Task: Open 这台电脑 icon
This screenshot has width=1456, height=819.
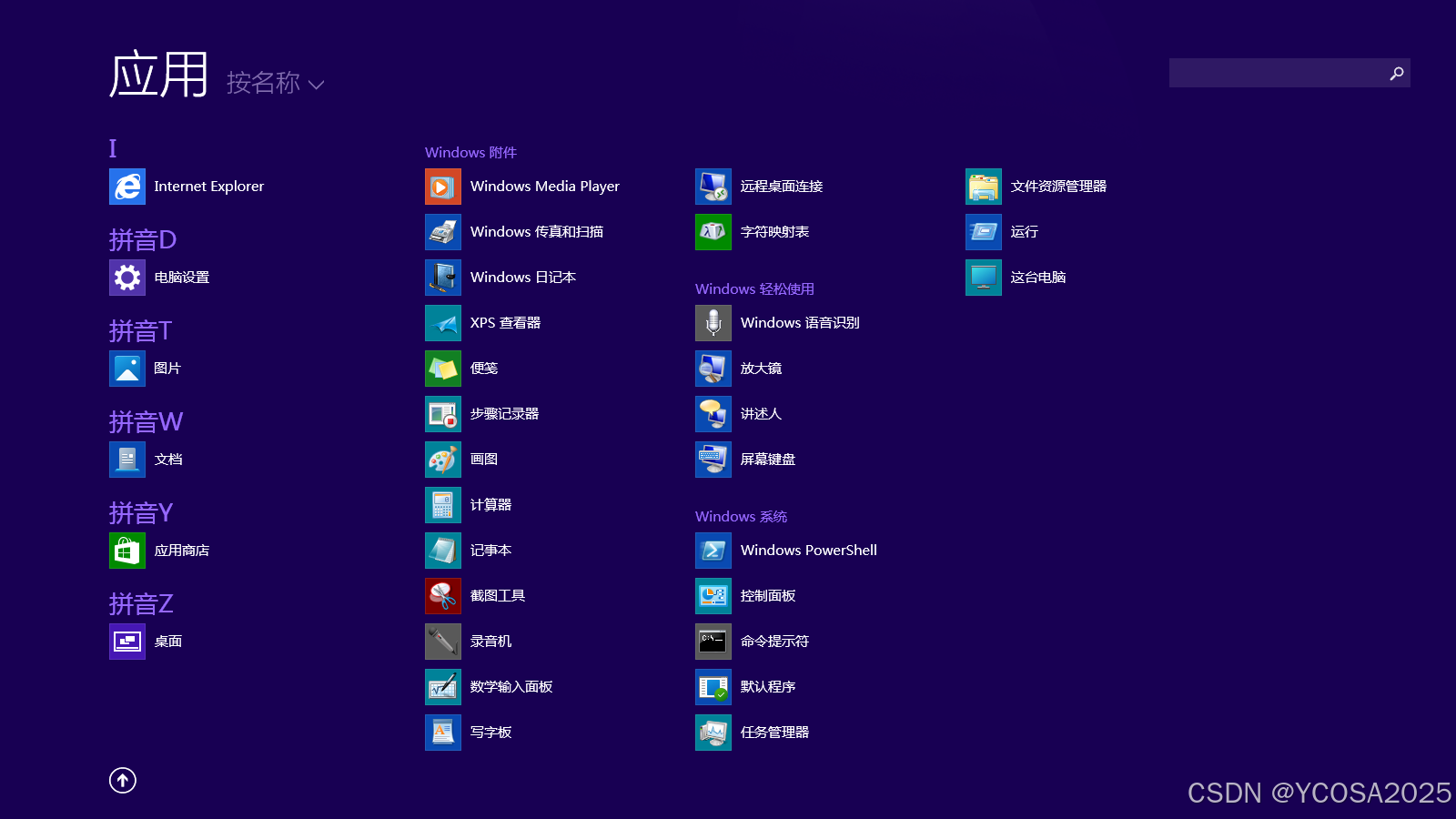Action: coord(984,278)
